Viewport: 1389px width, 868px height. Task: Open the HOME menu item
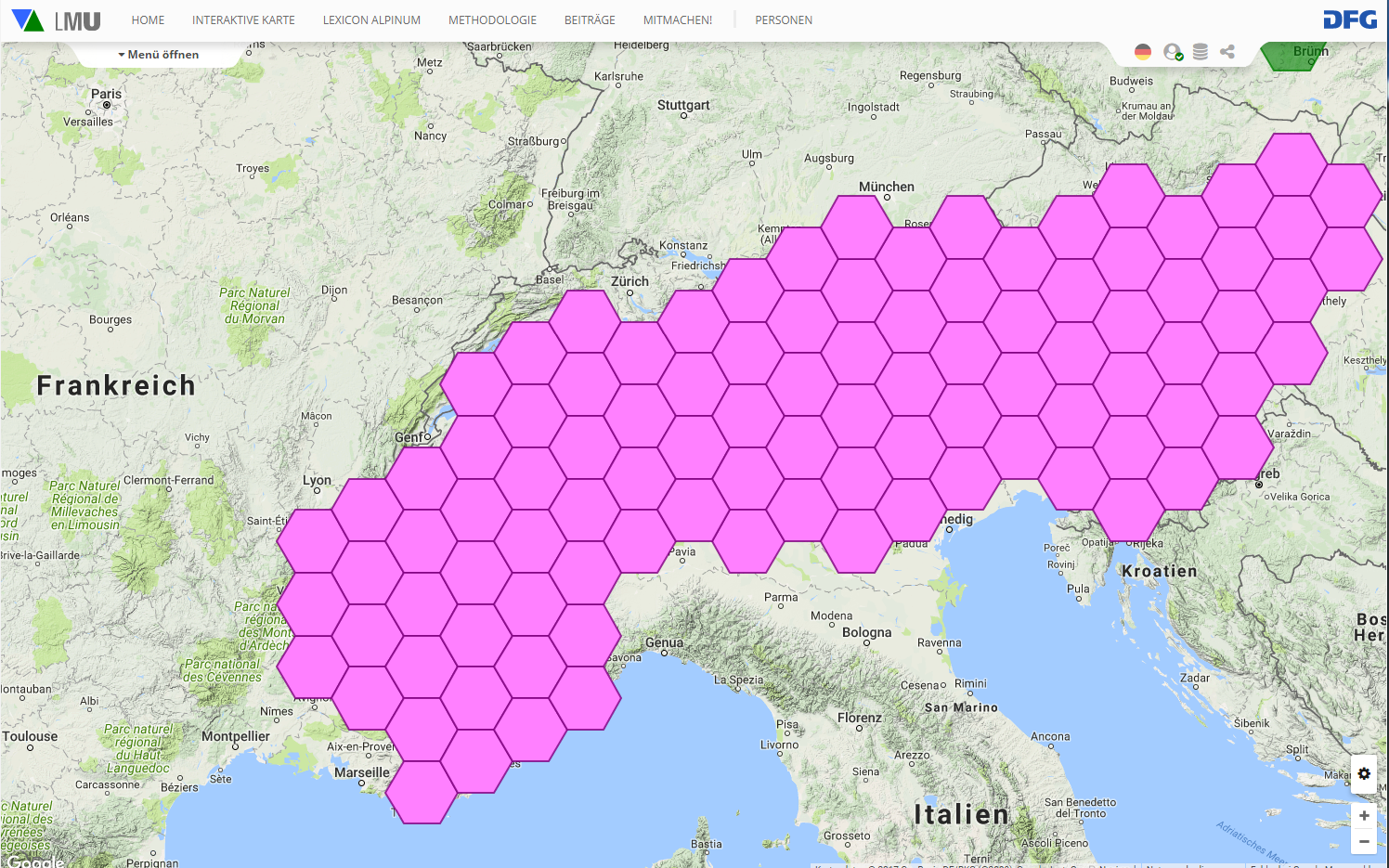(148, 20)
